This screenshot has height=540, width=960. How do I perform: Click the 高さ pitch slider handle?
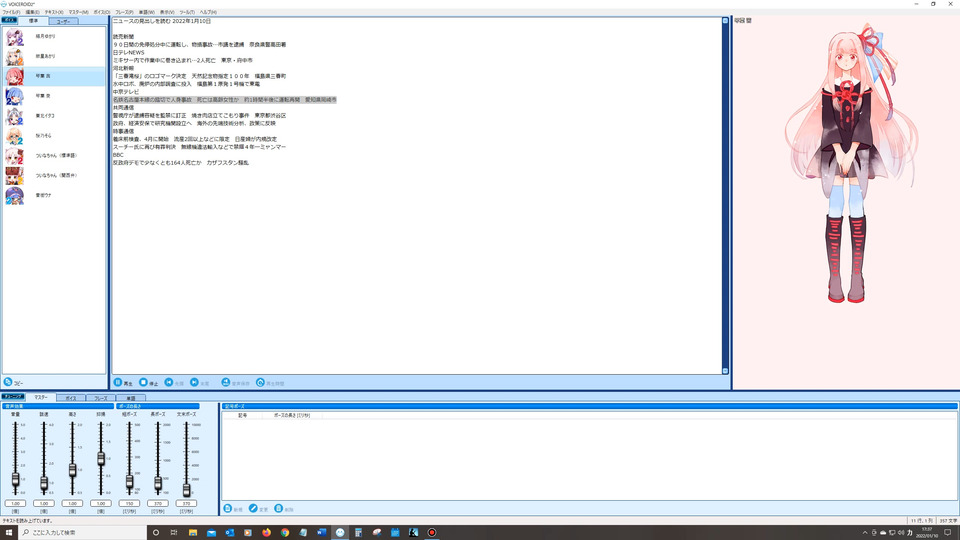72,470
